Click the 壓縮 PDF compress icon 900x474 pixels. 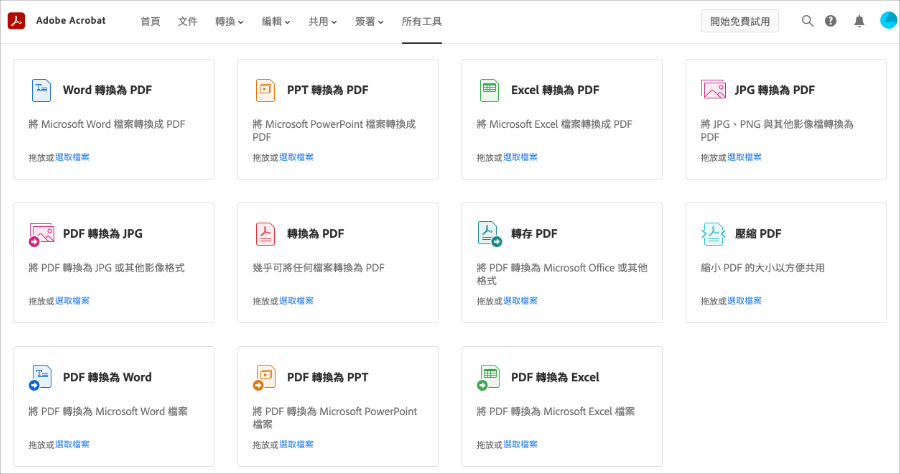click(713, 234)
